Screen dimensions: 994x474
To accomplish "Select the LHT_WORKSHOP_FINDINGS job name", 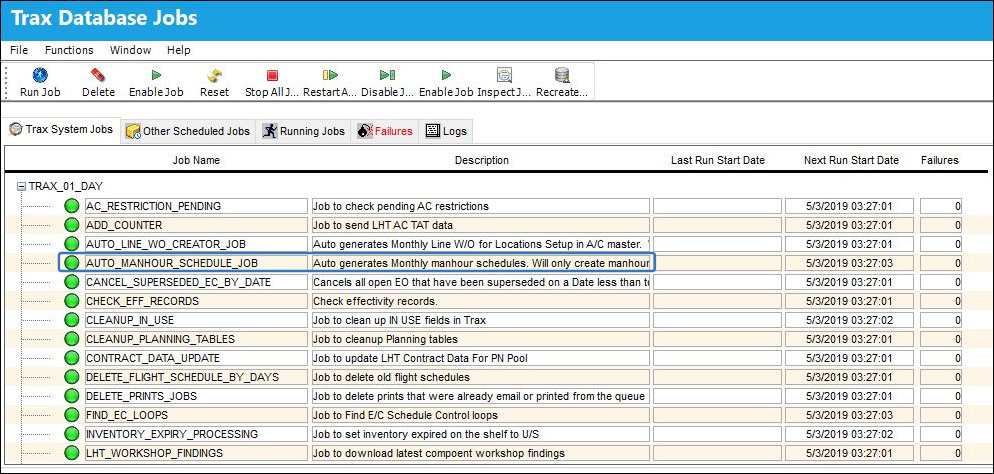I will pos(196,453).
